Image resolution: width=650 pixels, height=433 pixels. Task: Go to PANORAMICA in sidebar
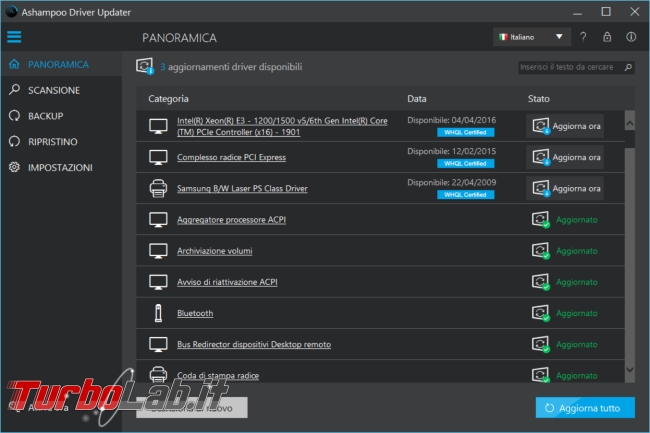click(x=61, y=64)
